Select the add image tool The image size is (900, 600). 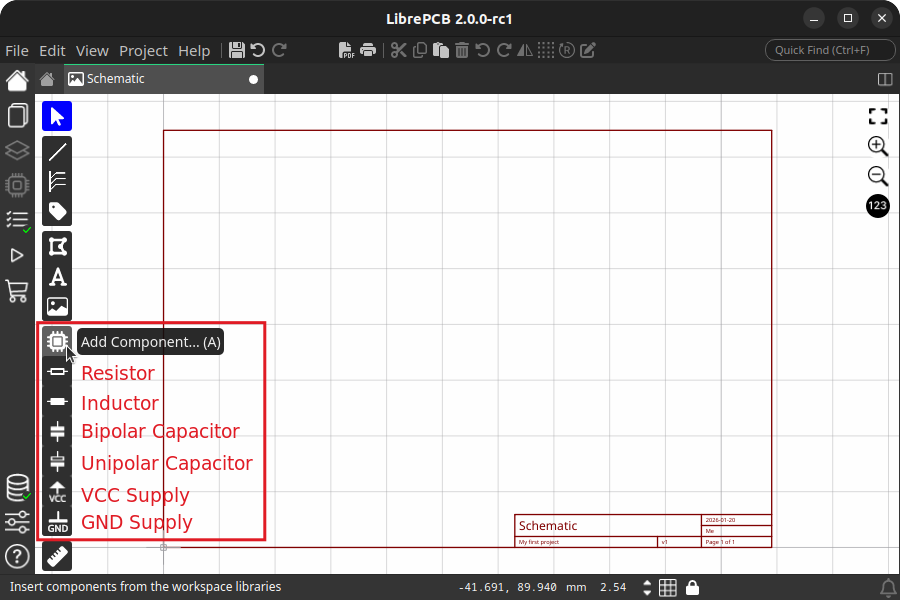(x=56, y=307)
